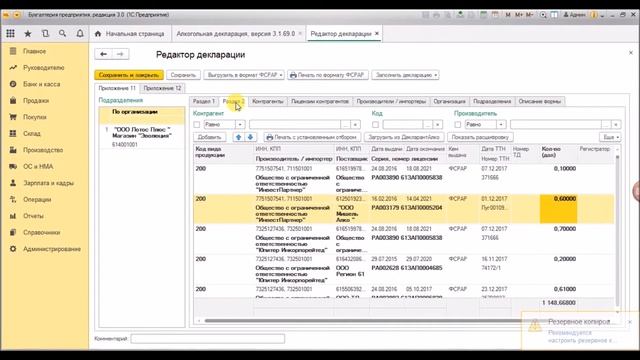Open Контрагент comparison type dropdown Равно

point(240,124)
